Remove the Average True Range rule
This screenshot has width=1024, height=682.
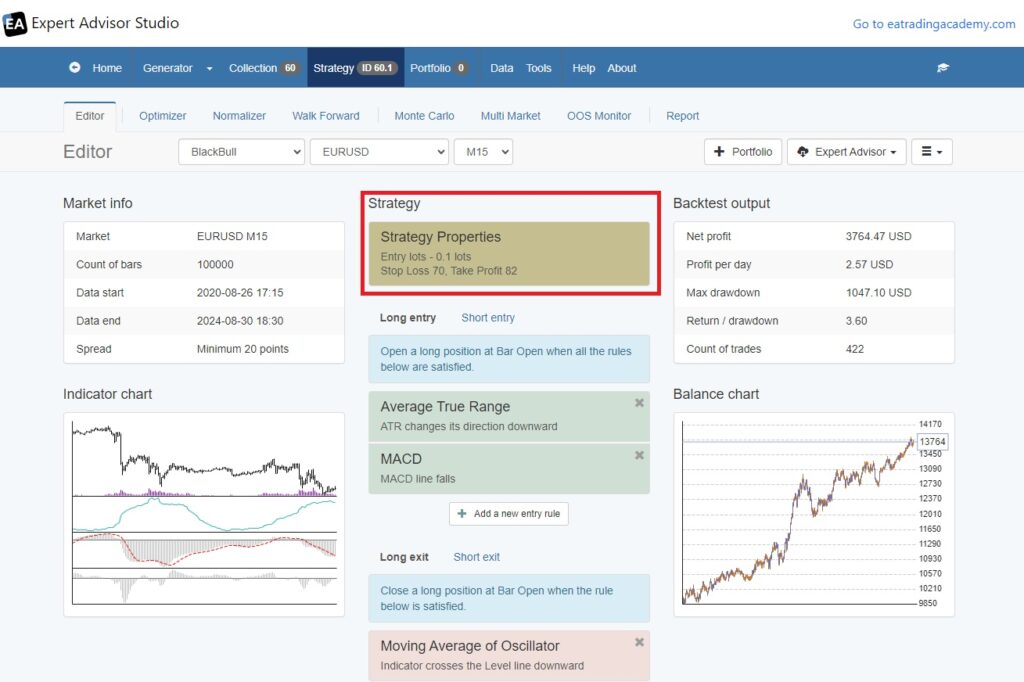(x=639, y=403)
